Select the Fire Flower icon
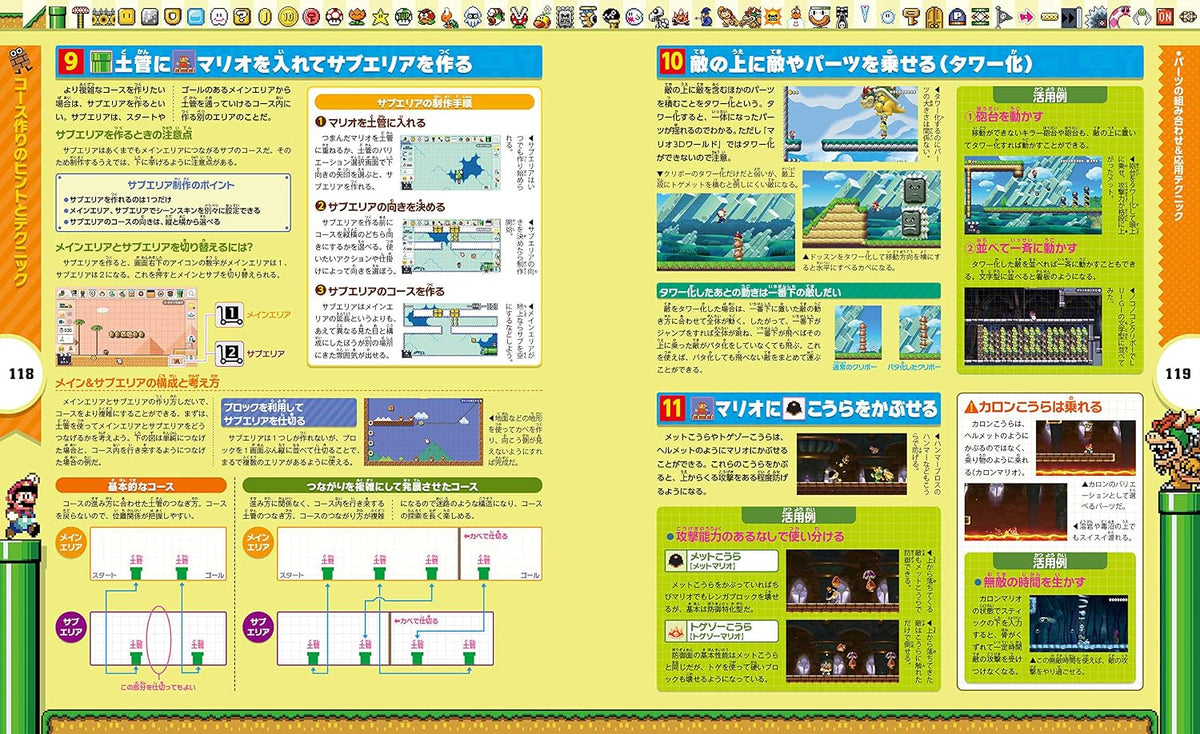This screenshot has width=1200, height=734. click(356, 17)
